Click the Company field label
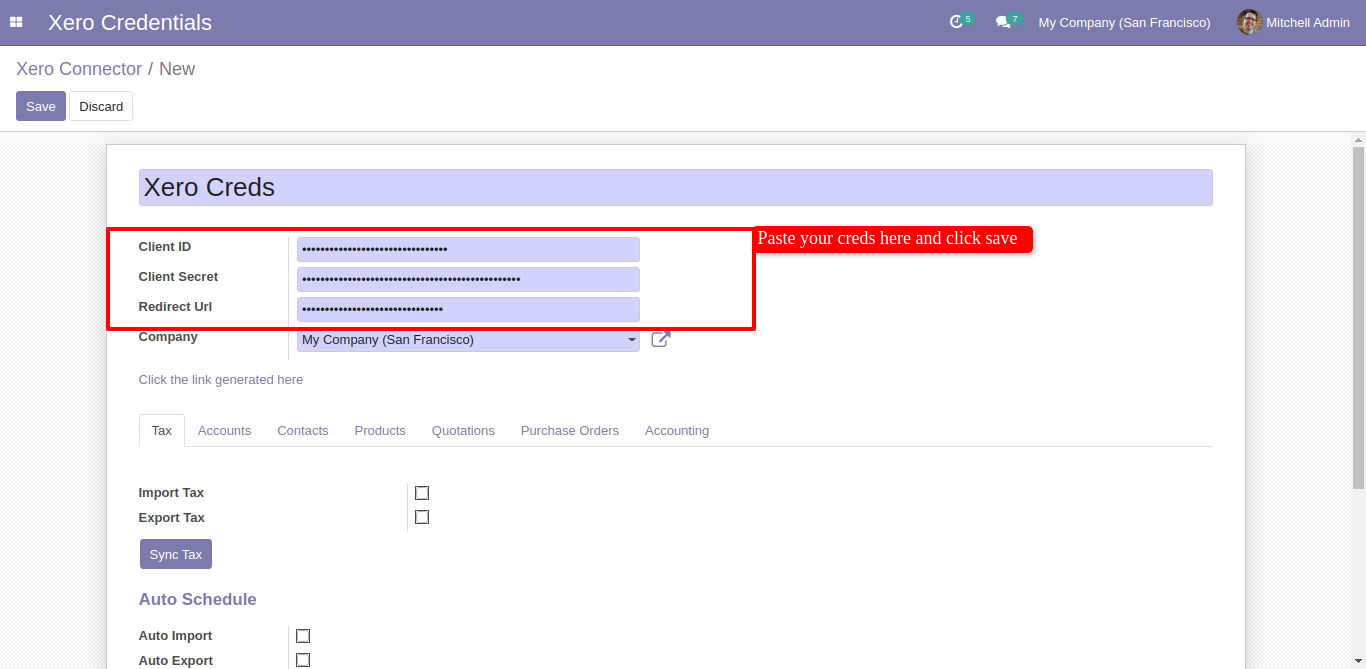Viewport: 1366px width, 669px height. 168,337
